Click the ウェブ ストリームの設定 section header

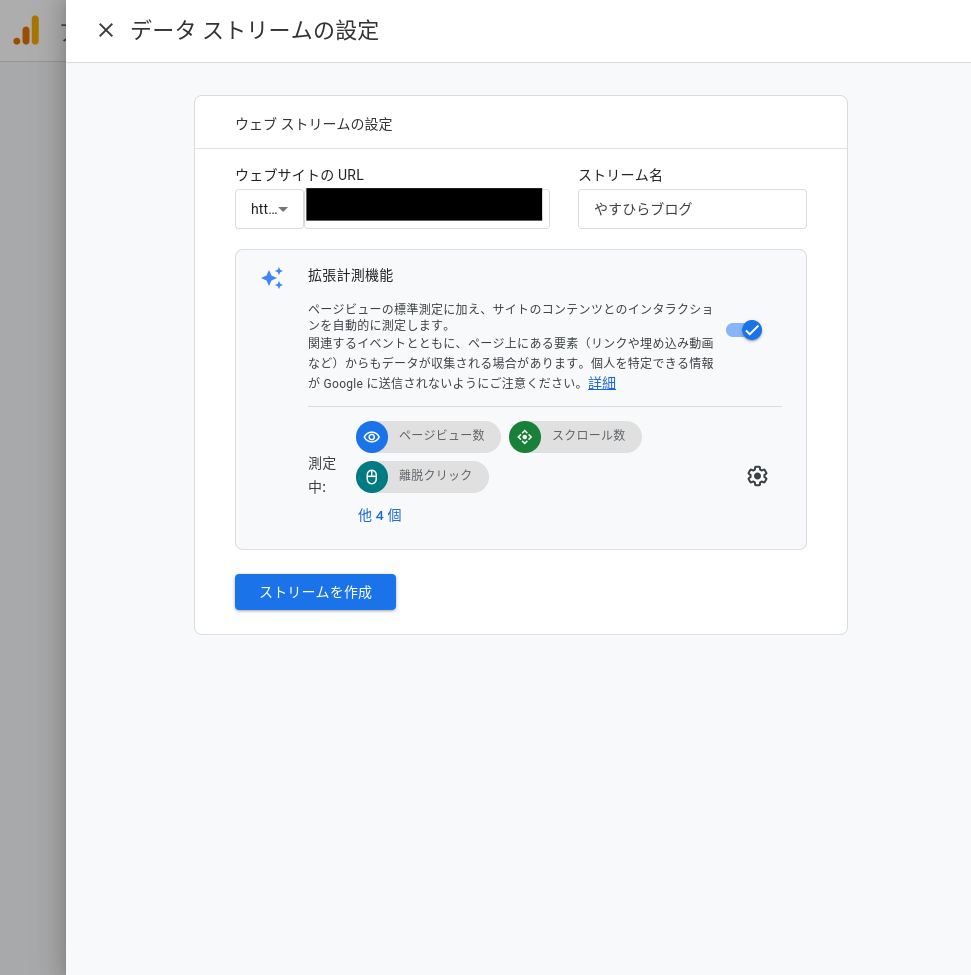tap(314, 124)
